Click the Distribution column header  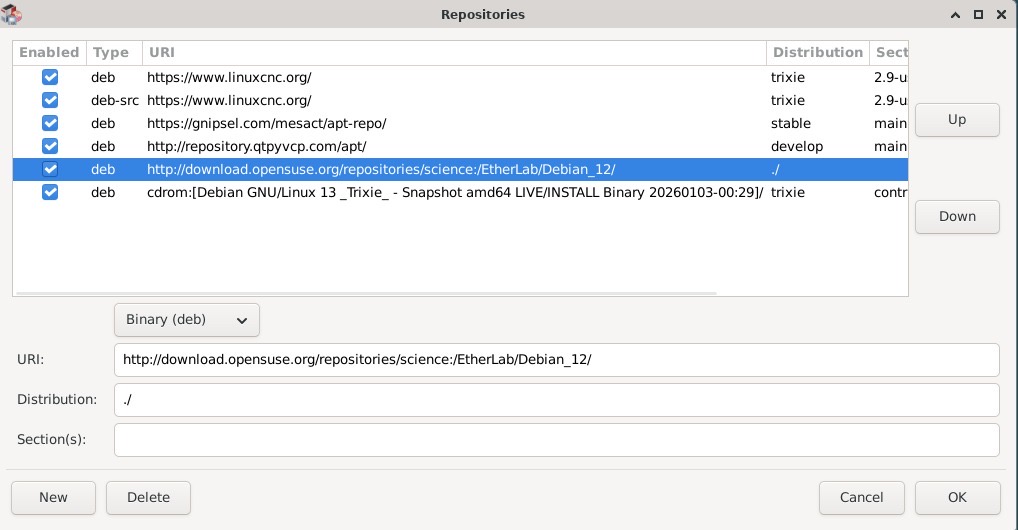pos(817,52)
